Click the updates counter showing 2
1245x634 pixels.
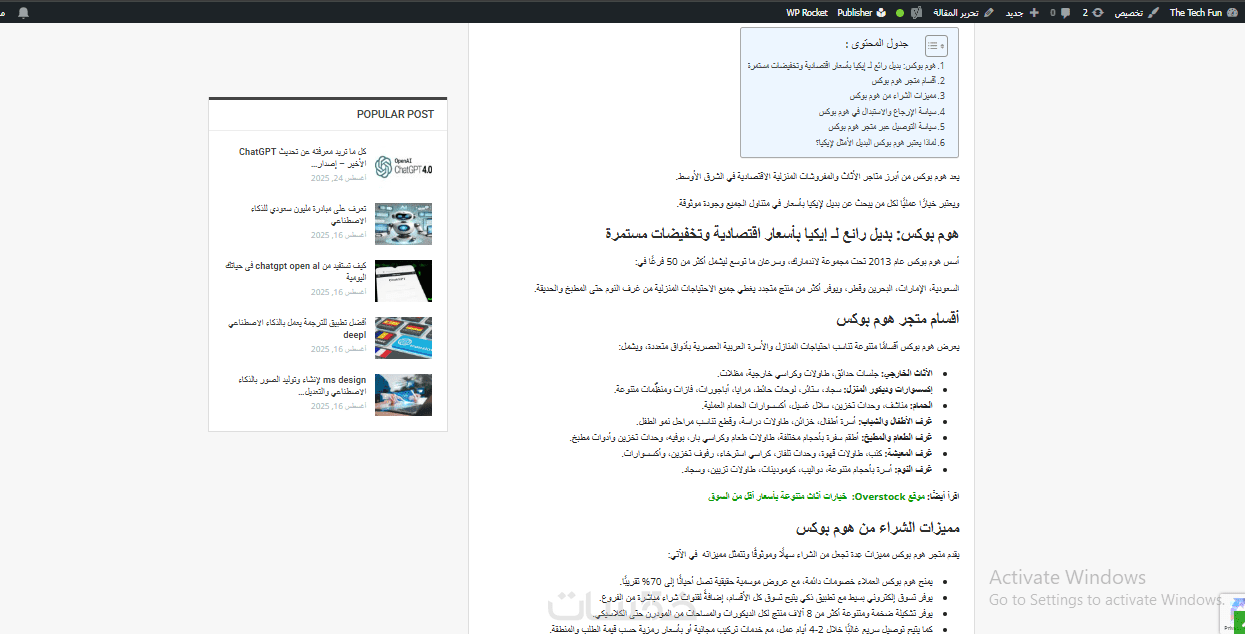[x=1092, y=12]
